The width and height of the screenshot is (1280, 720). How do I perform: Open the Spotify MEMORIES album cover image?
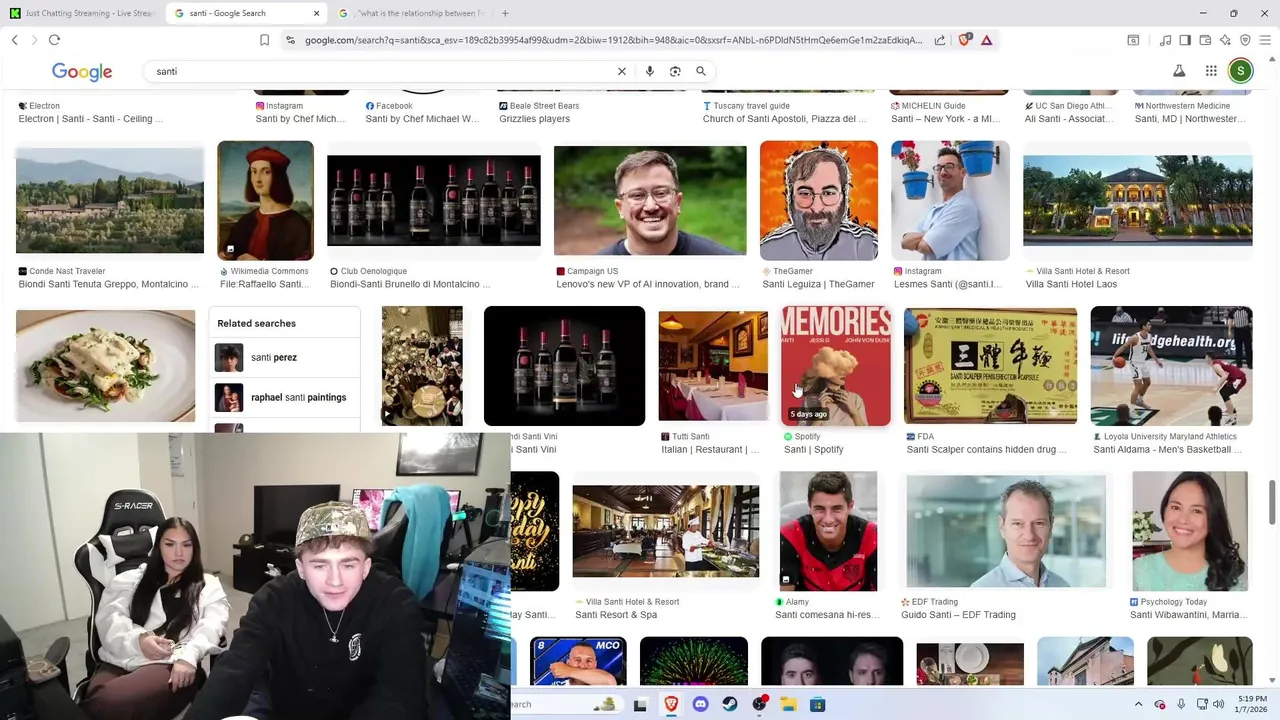[836, 366]
